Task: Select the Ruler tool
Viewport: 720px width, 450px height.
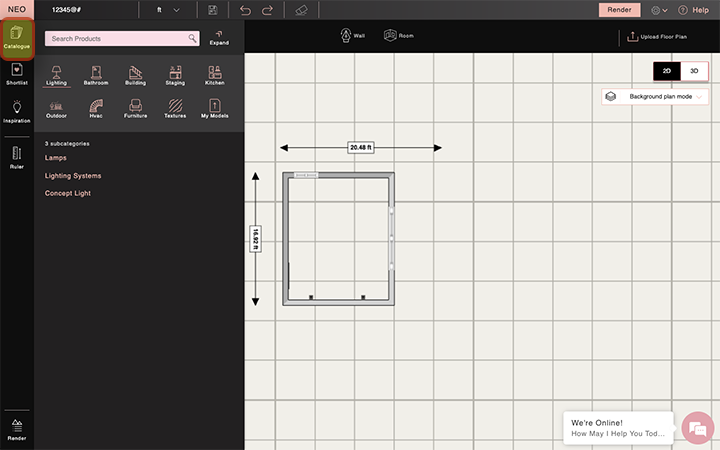Action: coord(16,157)
